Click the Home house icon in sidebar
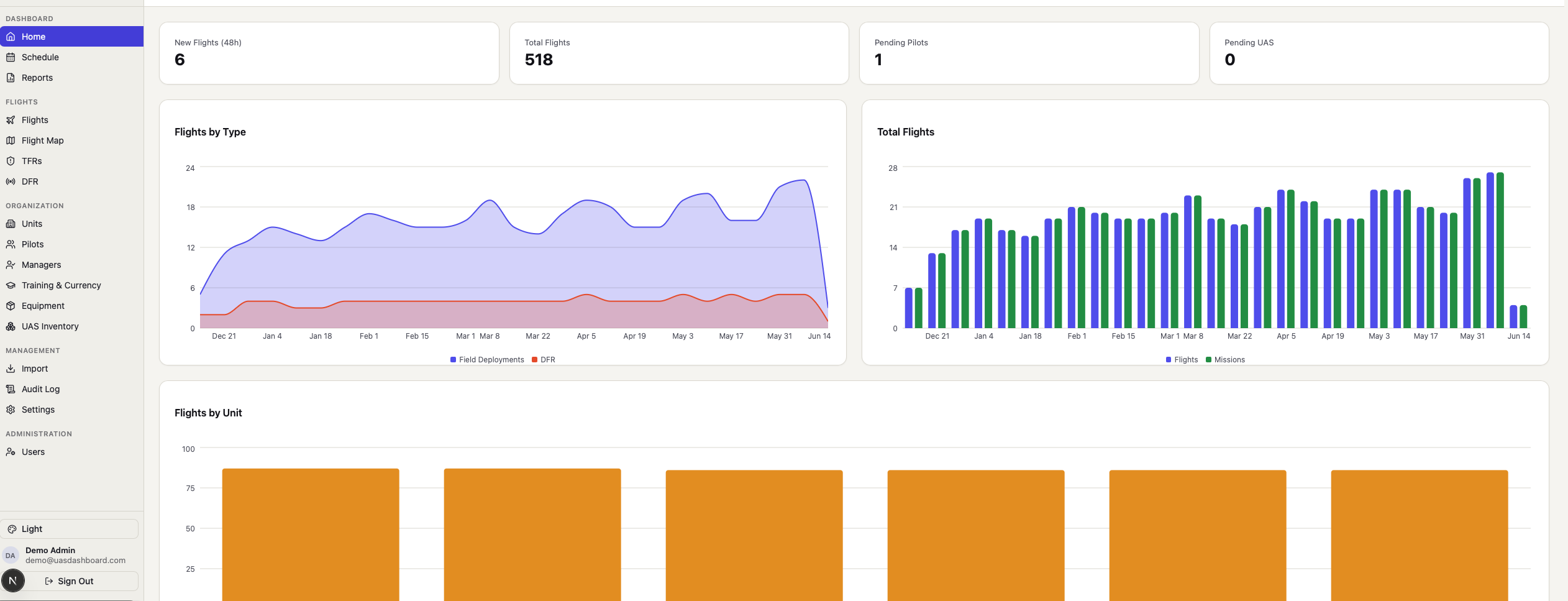The image size is (1568, 601). click(11, 37)
